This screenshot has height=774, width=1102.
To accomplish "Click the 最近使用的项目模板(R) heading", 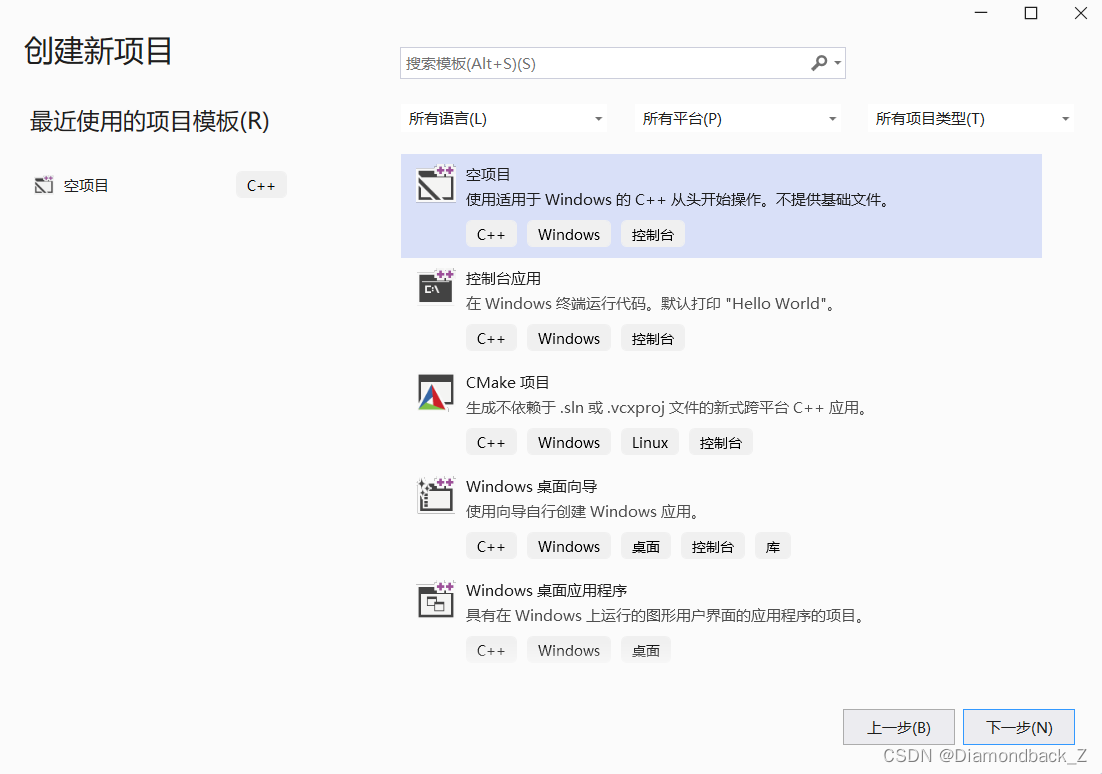I will (149, 121).
